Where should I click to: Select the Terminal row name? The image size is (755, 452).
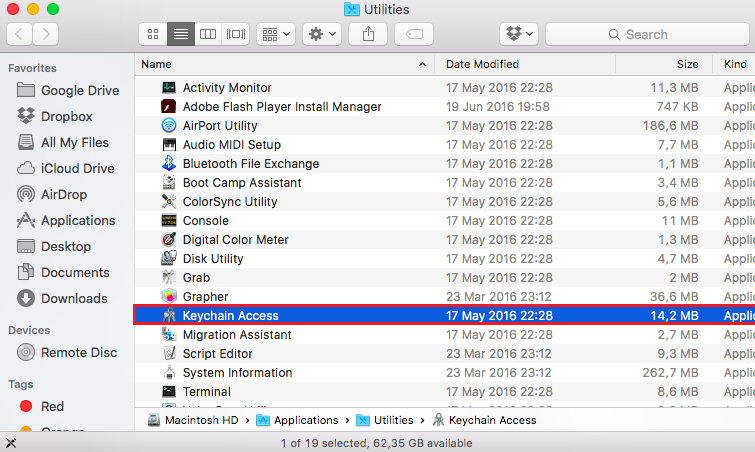click(x=207, y=391)
